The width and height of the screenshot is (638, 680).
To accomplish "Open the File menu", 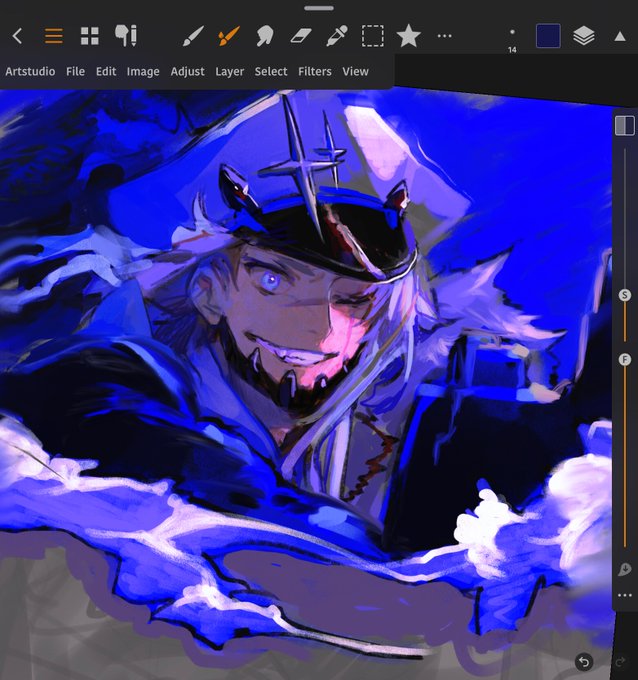I will click(75, 71).
